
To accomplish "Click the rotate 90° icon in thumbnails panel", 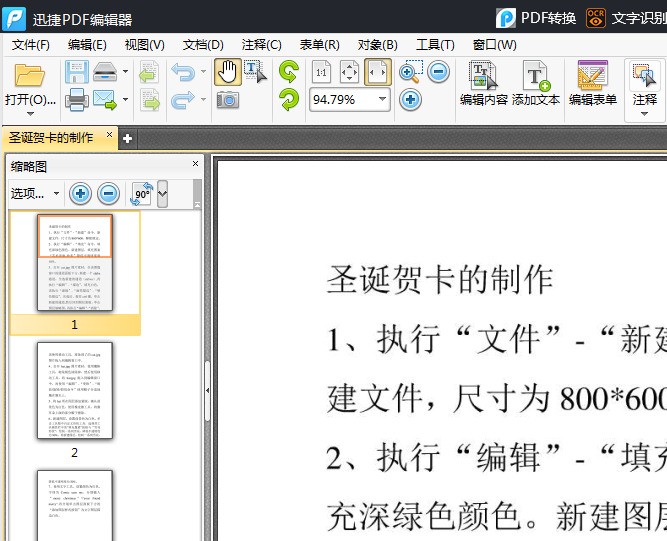I will tap(141, 194).
